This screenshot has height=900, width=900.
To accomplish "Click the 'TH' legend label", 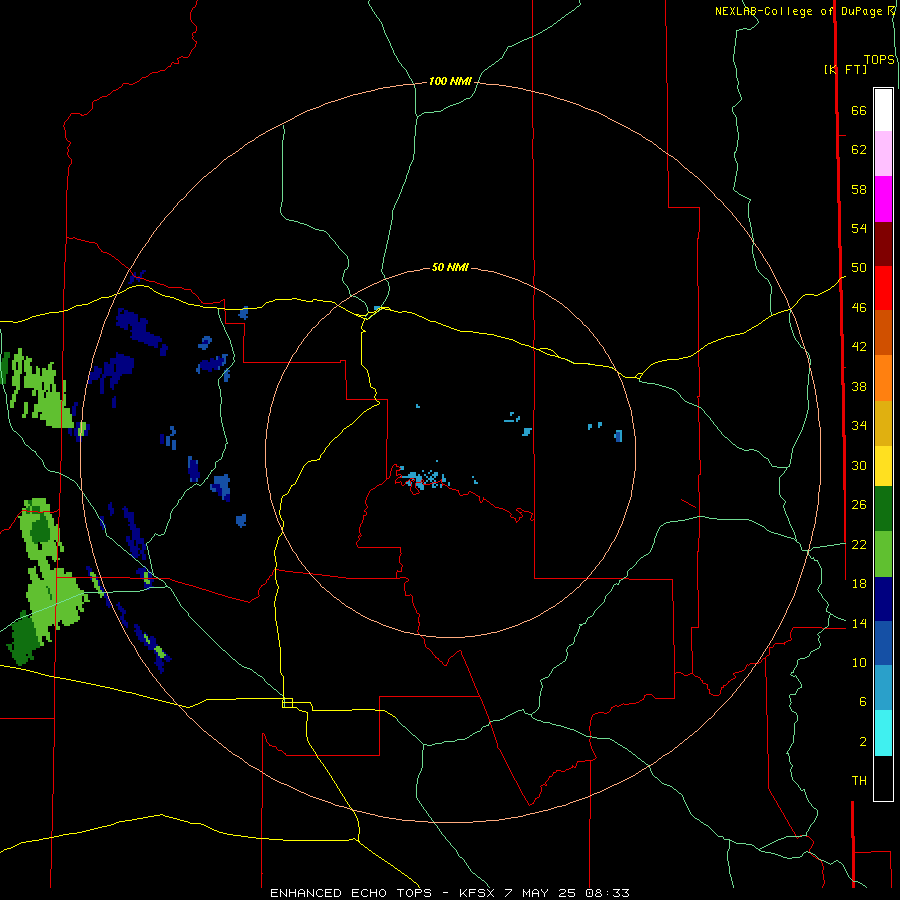I will pos(859,780).
